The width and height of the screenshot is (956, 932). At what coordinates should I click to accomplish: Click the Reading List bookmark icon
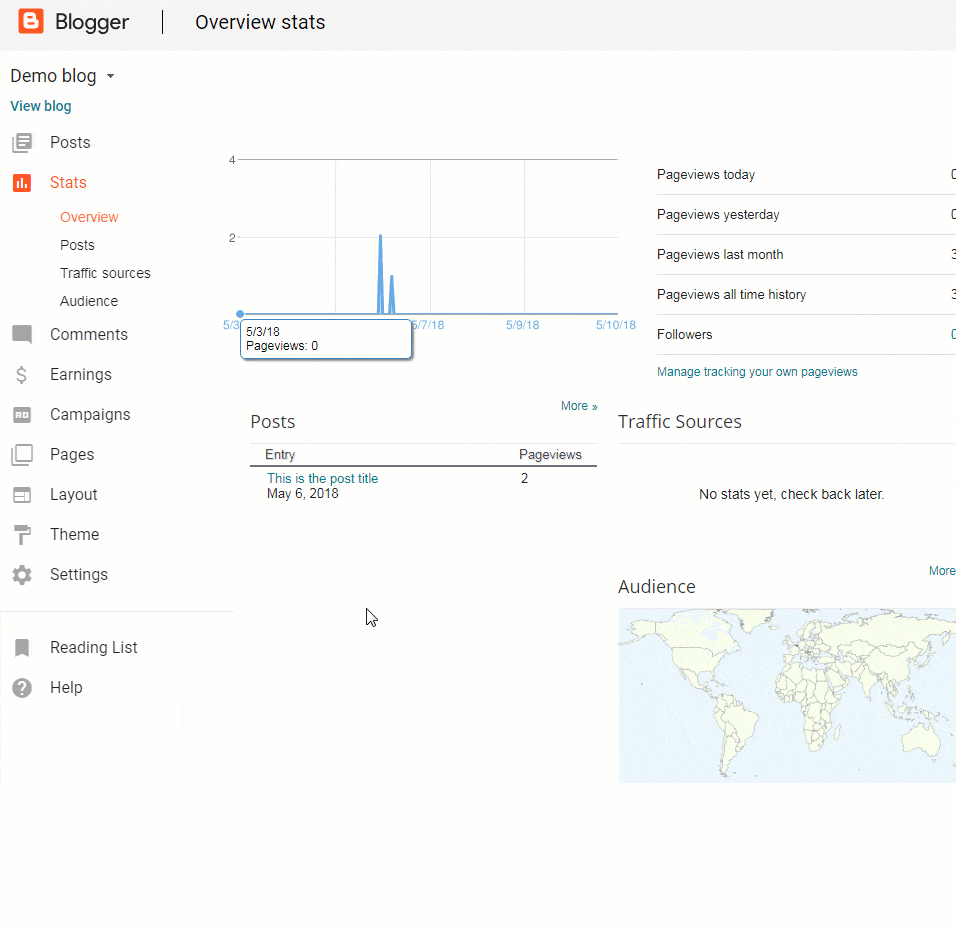(x=22, y=648)
